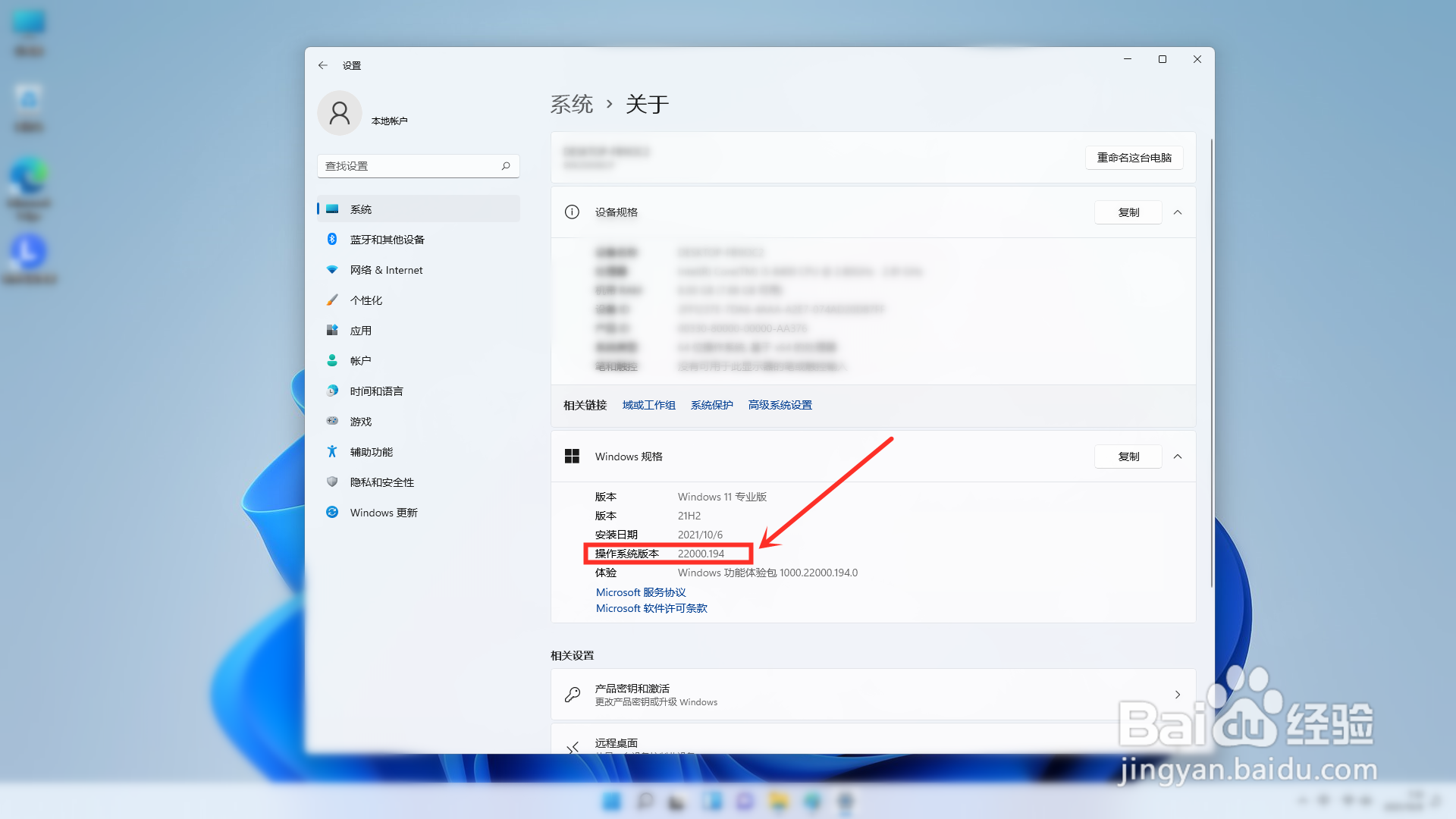Click the key icon for product activation
Screen dimensions: 1456x819
pos(573,695)
